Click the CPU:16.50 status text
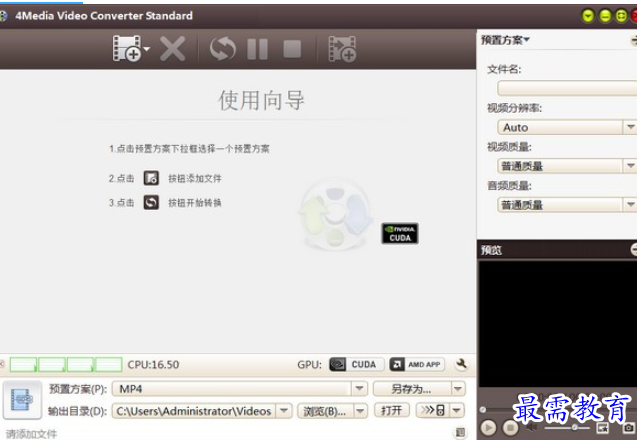 tap(153, 364)
